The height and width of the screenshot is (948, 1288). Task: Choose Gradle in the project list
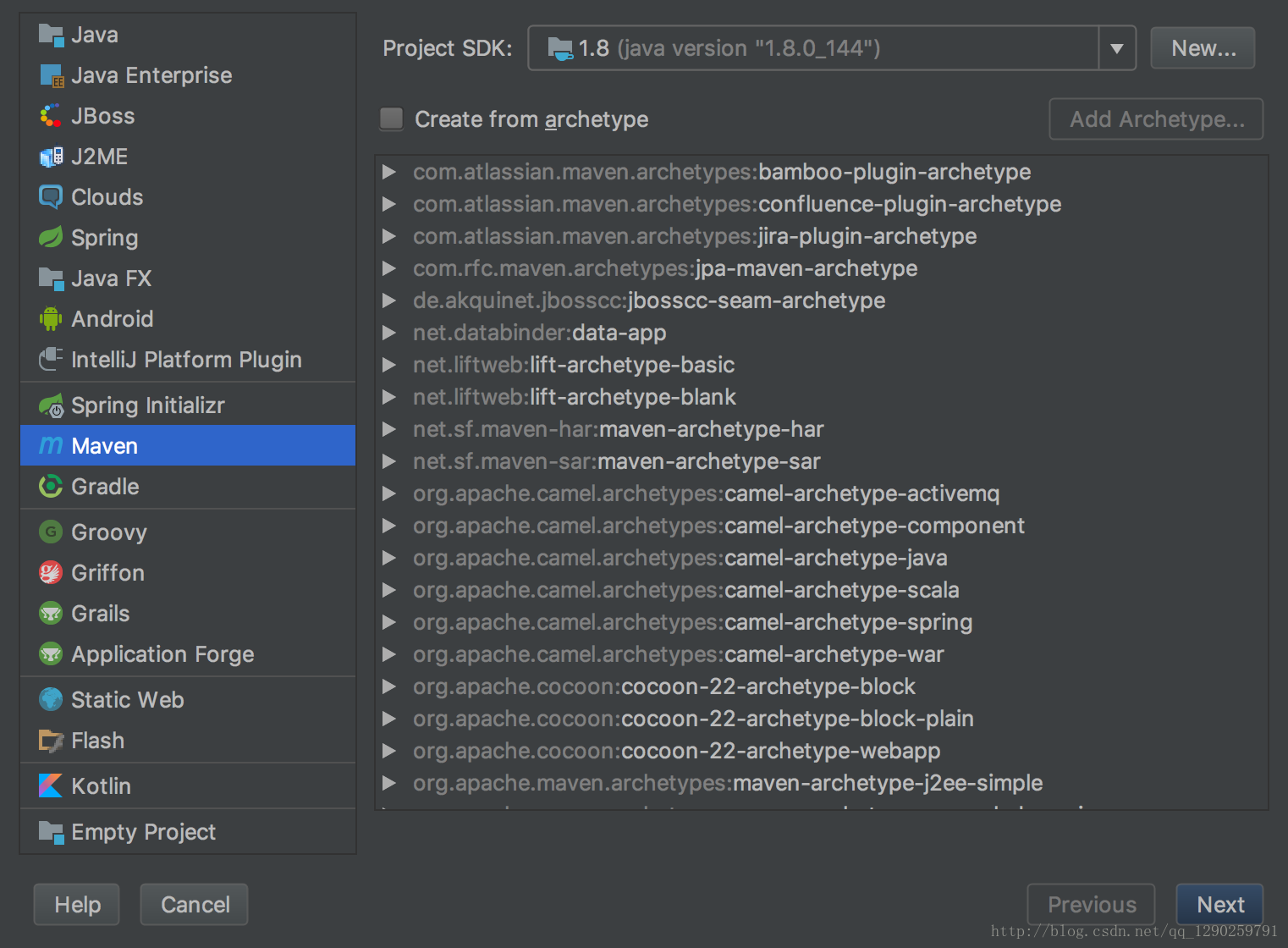188,487
